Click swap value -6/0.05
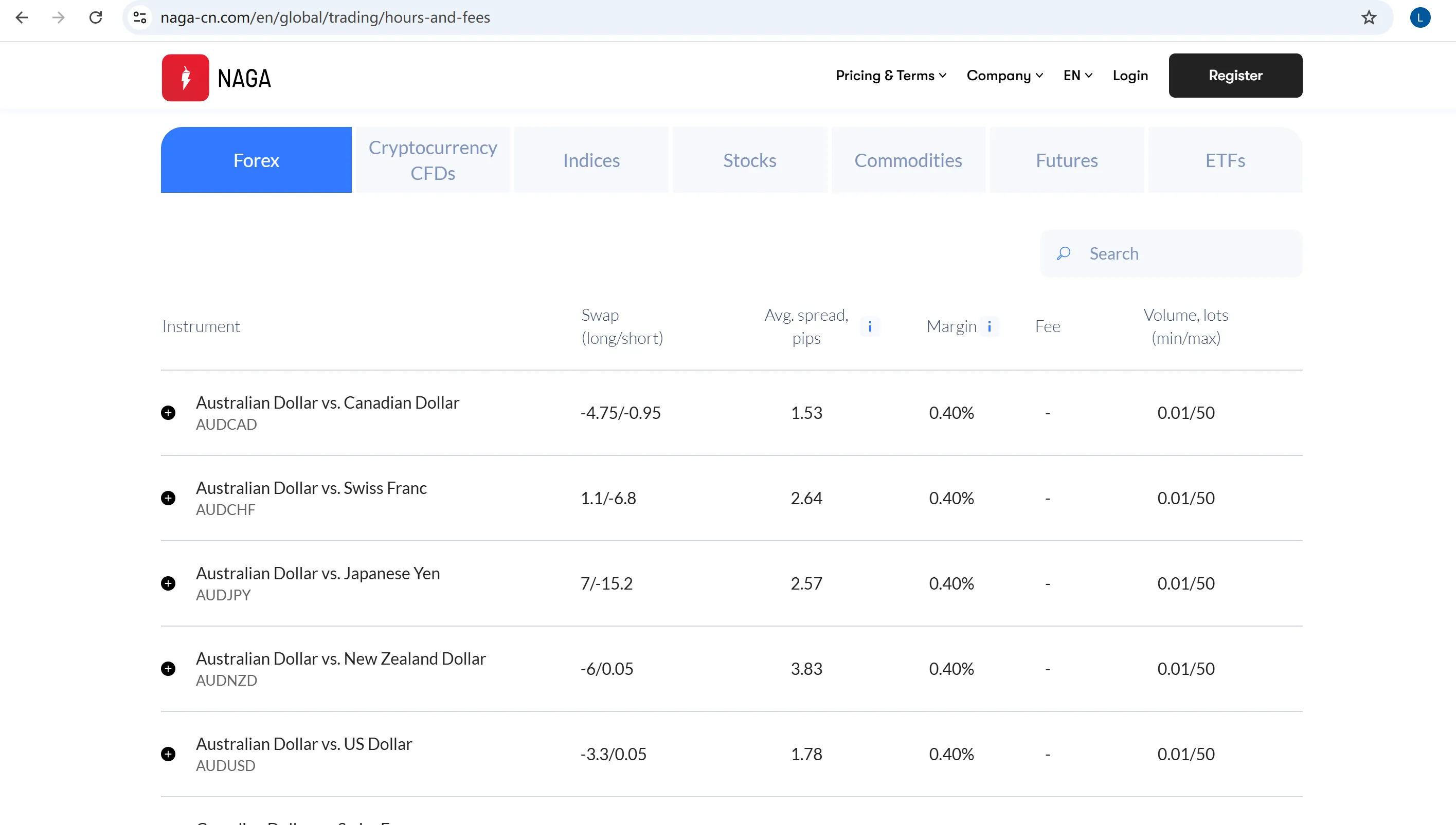 tap(607, 669)
